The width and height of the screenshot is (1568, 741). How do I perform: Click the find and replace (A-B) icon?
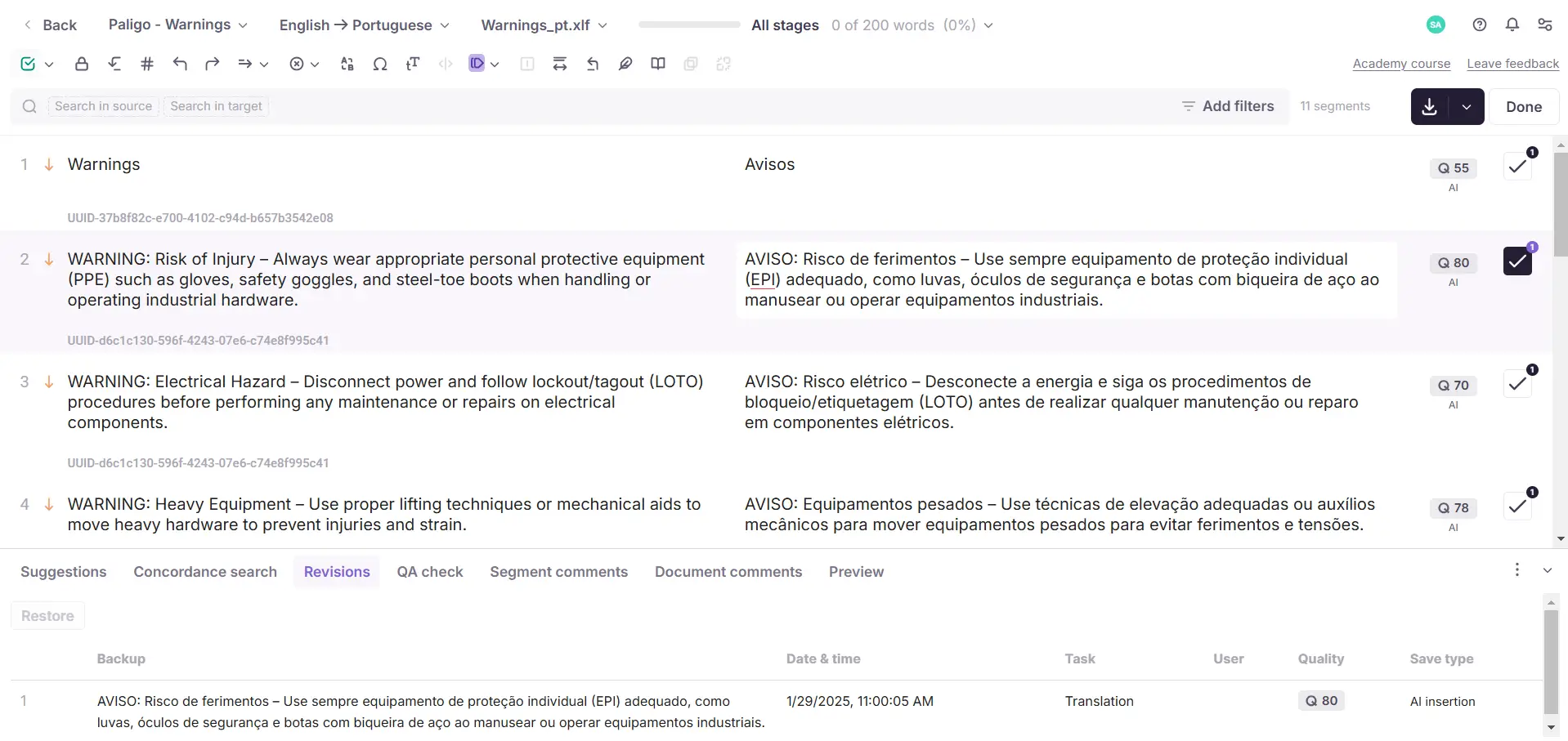tap(347, 64)
